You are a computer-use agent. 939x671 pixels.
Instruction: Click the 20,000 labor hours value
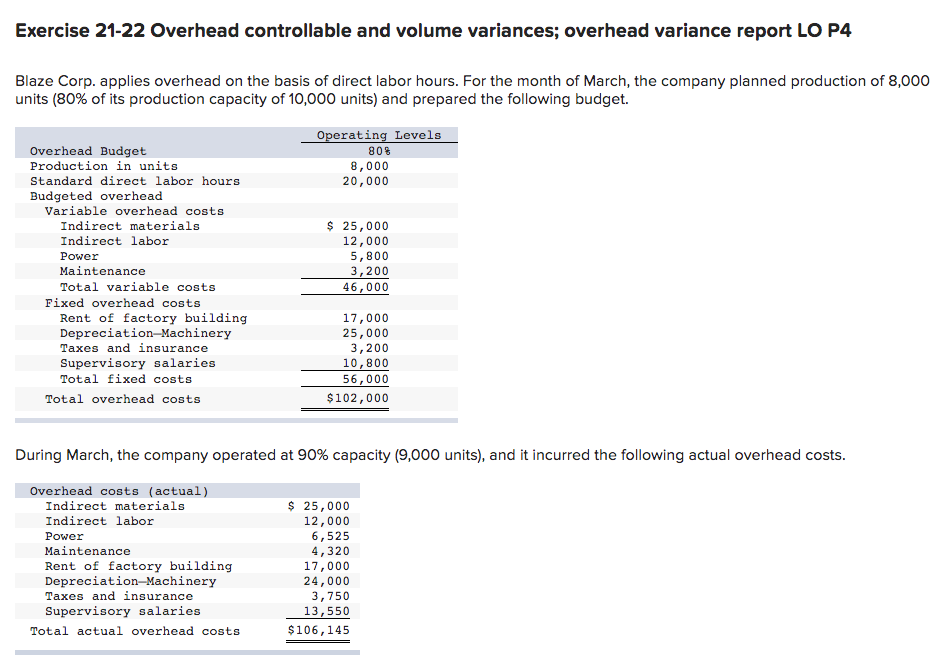coord(366,181)
